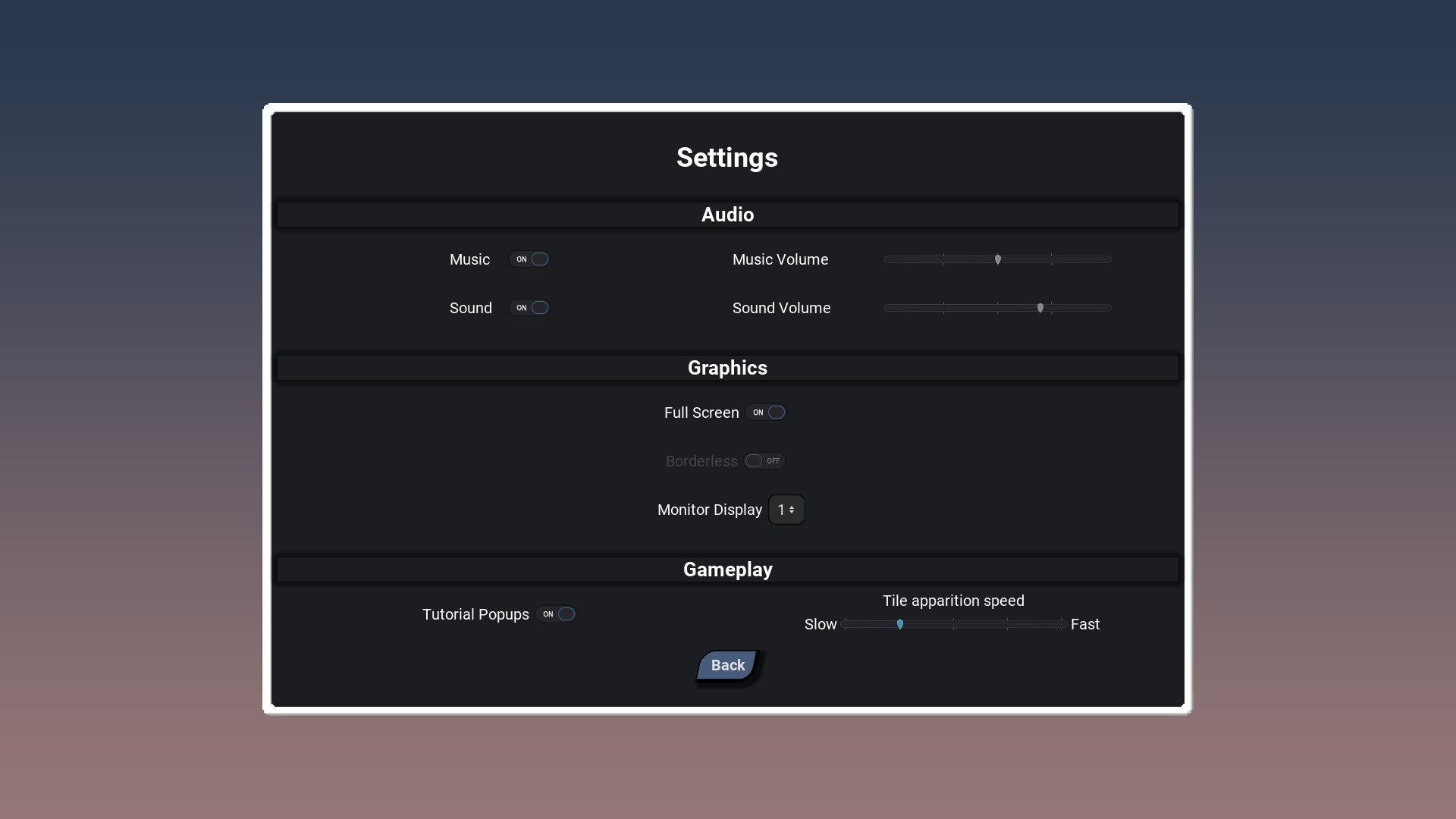Click the Slow label on speed slider
The width and height of the screenshot is (1456, 819).
tap(820, 624)
